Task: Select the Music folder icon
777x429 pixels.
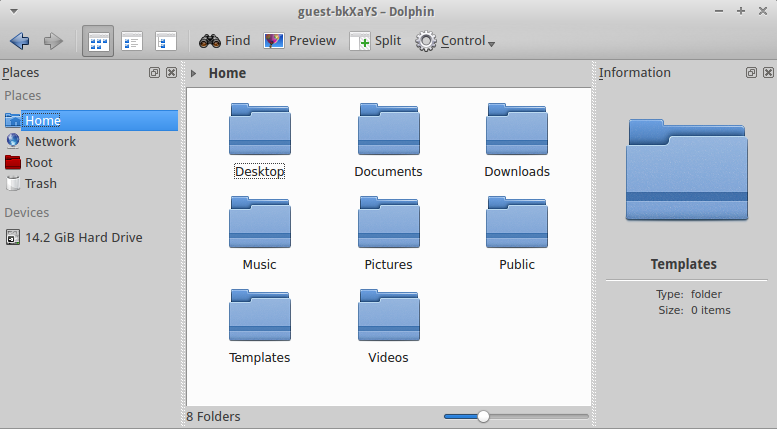Action: [260, 222]
